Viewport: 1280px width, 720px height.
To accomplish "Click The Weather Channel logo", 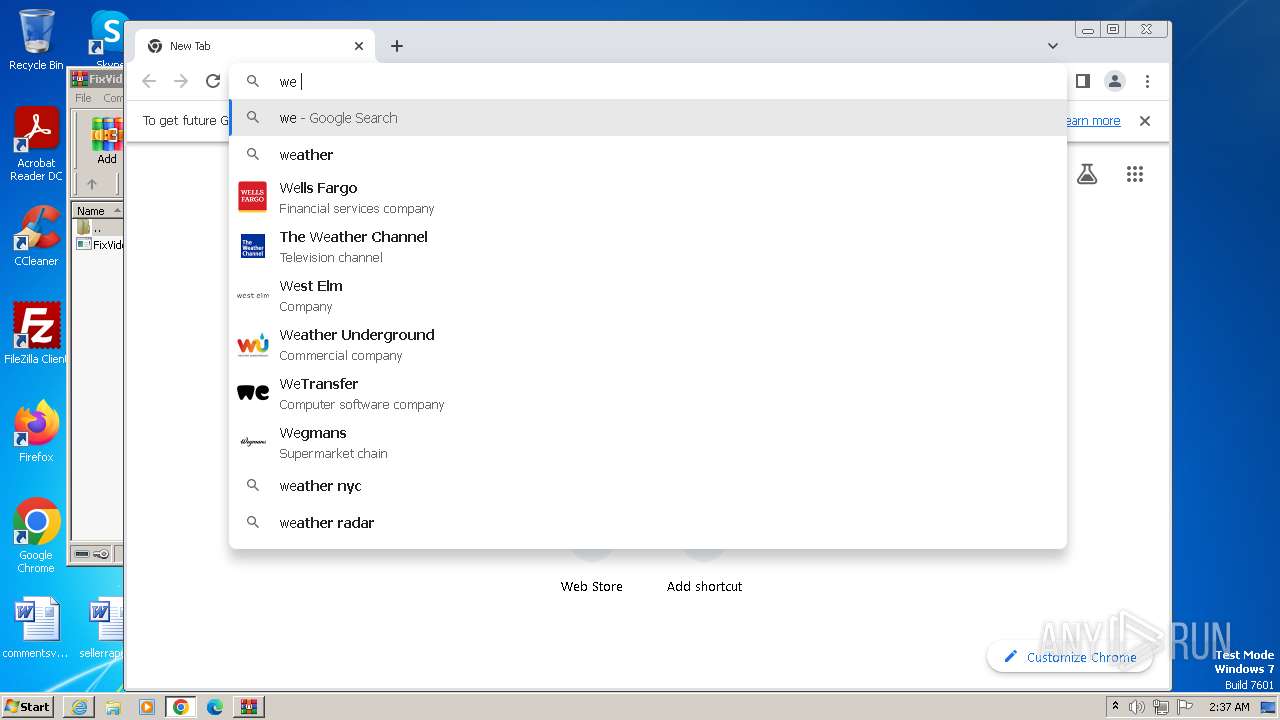I will point(253,246).
